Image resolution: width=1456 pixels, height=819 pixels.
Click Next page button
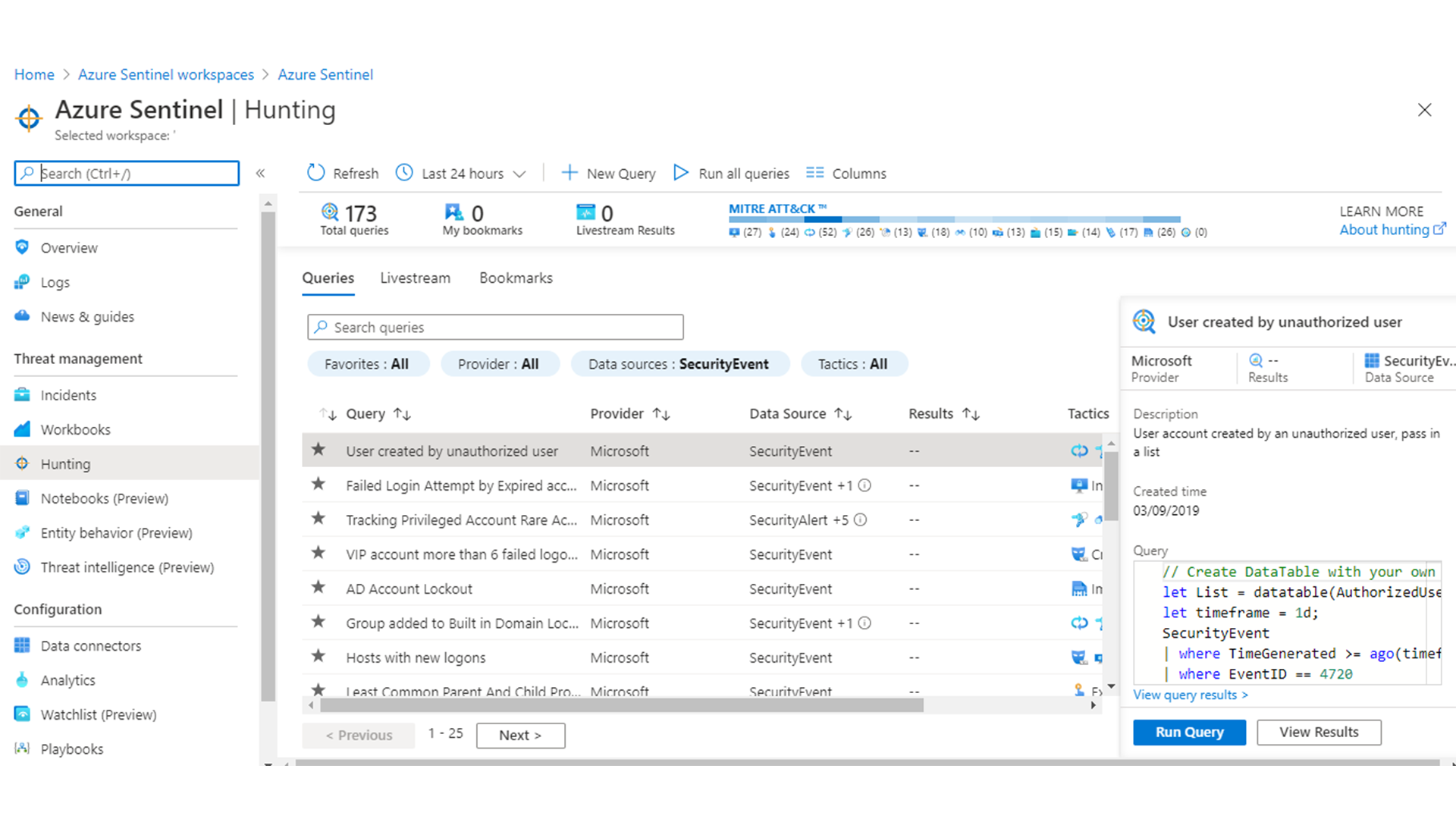click(520, 736)
